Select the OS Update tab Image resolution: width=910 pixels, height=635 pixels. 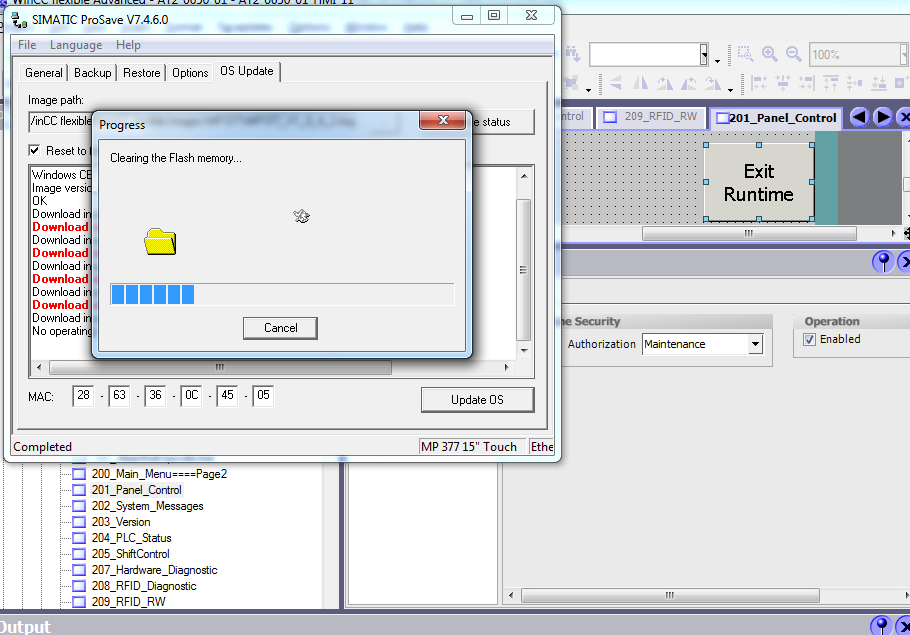(x=247, y=71)
